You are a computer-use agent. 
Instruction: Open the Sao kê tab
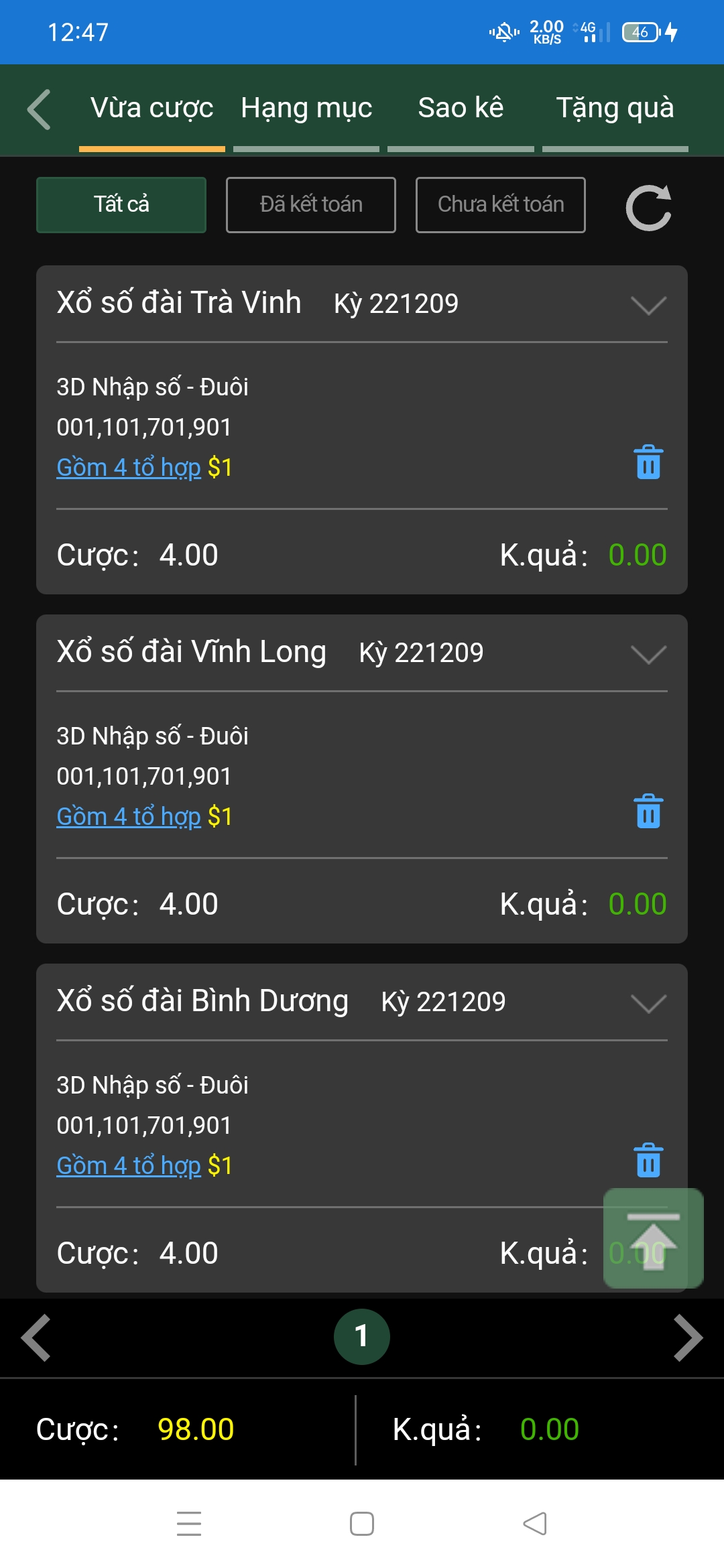coord(461,109)
